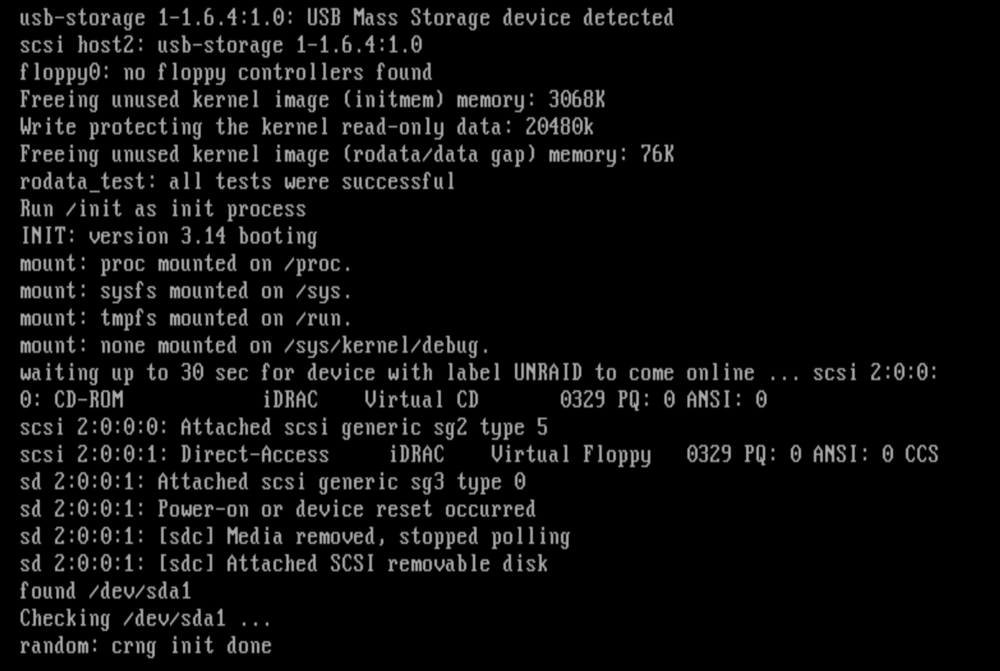The width and height of the screenshot is (1000, 671).
Task: Click 'mount: proc mounted on /proc.' line
Action: tap(186, 265)
